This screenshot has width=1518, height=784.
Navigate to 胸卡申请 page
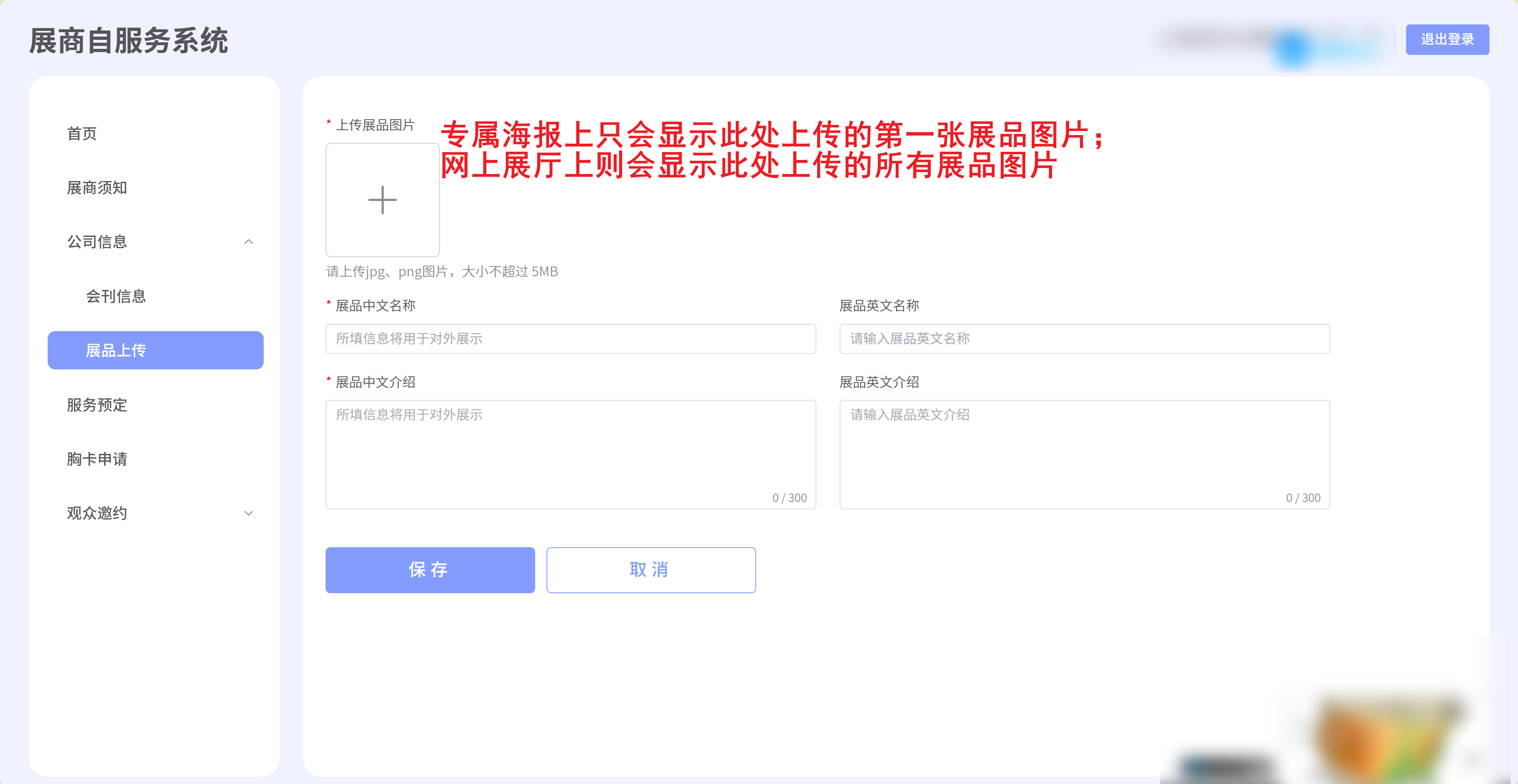[97, 459]
